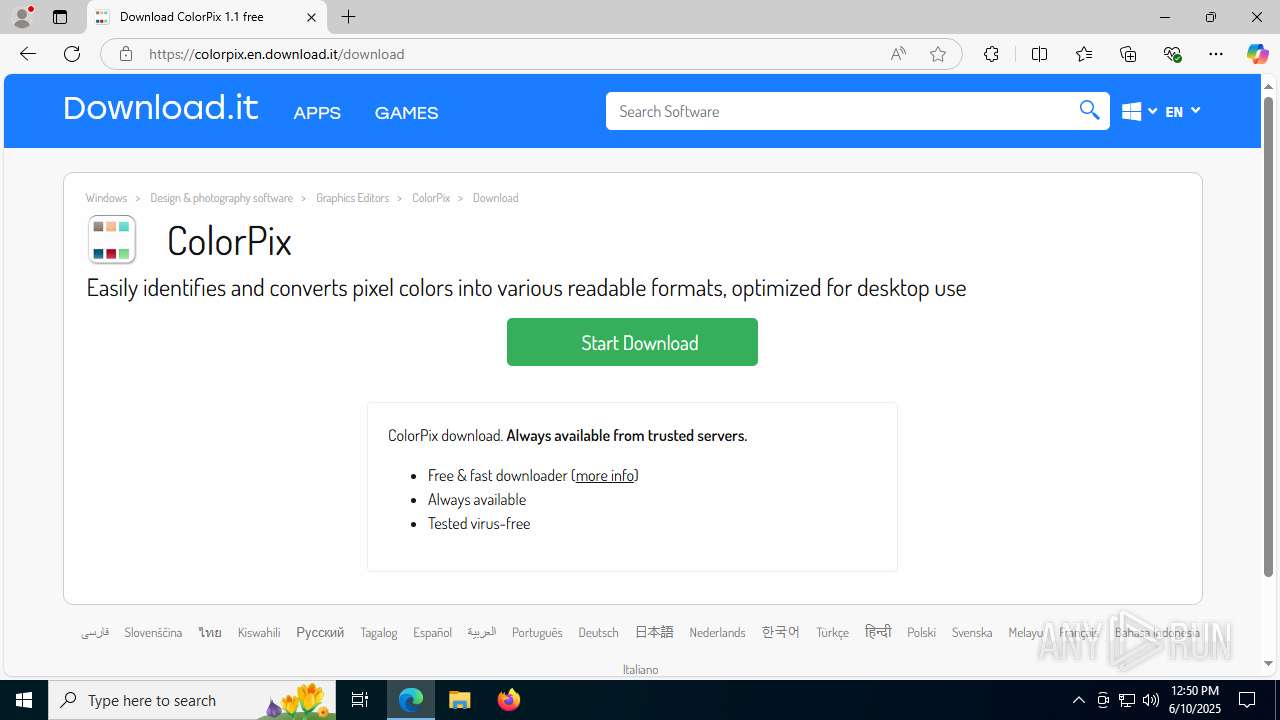1280x720 pixels.
Task: Open the browser profile icon
Action: pos(22,17)
